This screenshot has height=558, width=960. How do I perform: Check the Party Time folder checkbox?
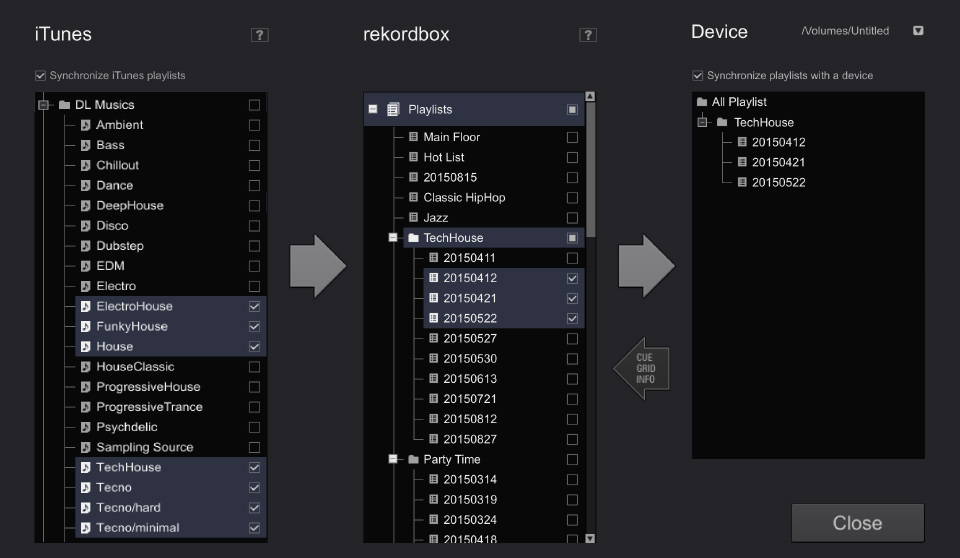point(572,459)
